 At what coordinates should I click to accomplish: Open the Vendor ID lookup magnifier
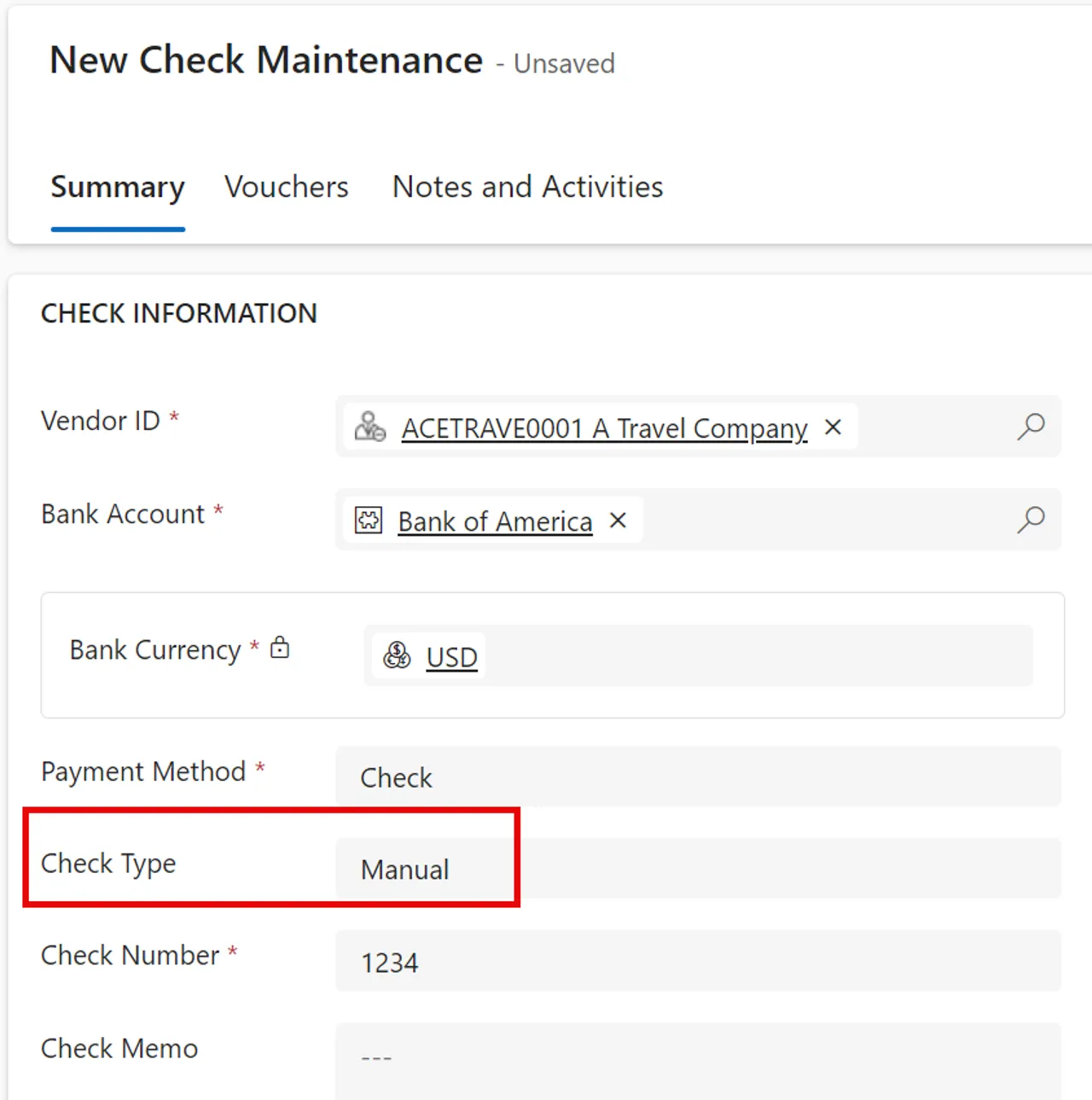coord(1031,426)
